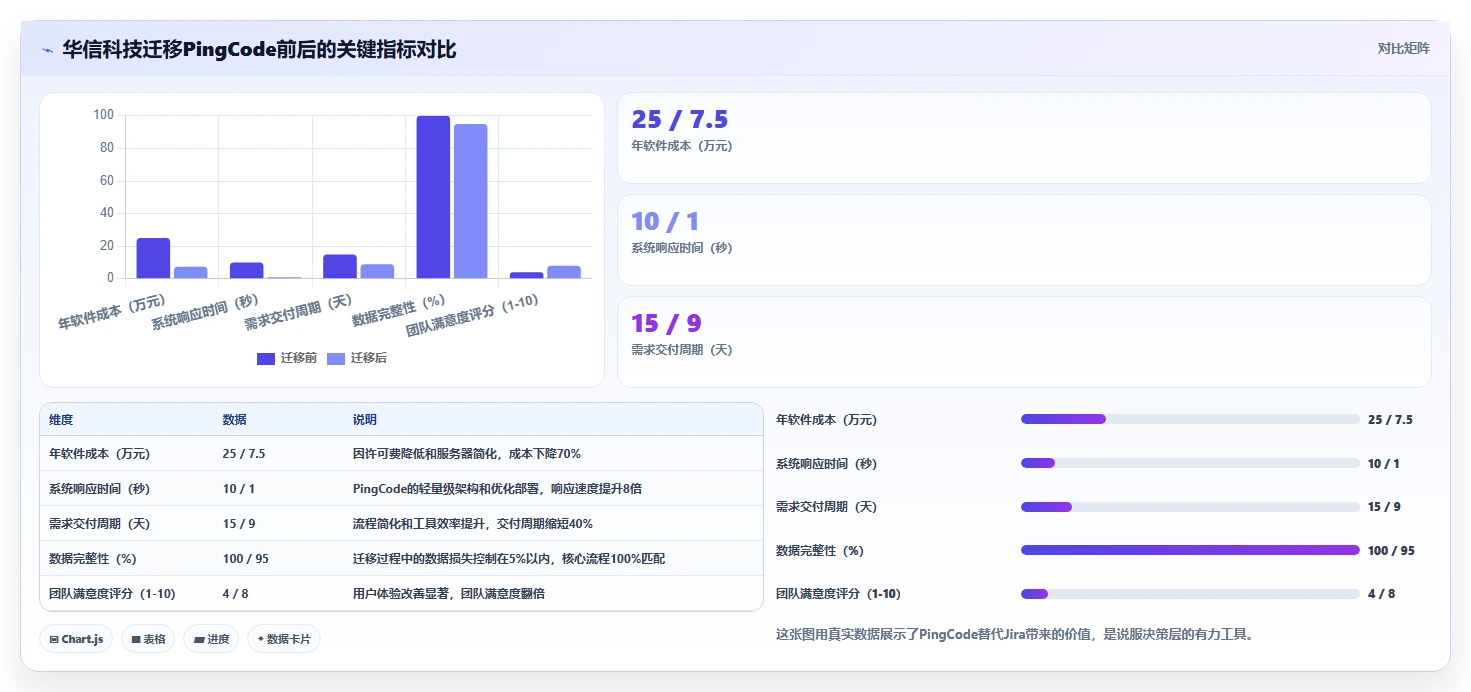Click the 15 / 9 stat card
Viewport: 1471px width, 692px height.
(1024, 342)
